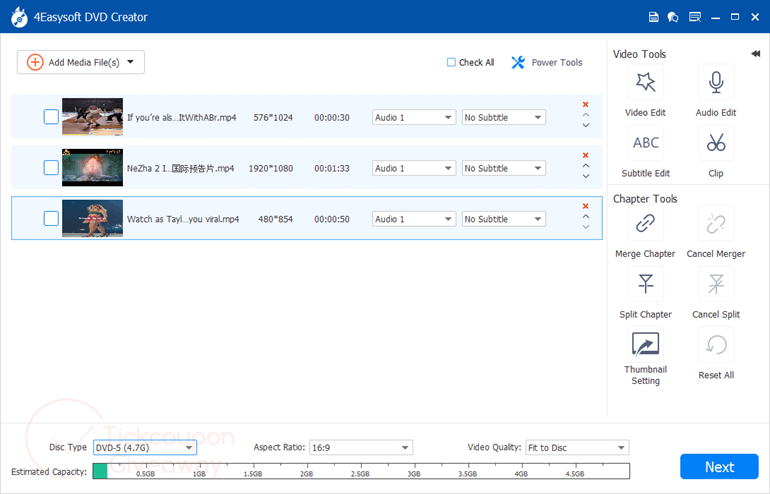770x494 pixels.
Task: Click the duration 00:01:33 value
Action: click(332, 168)
